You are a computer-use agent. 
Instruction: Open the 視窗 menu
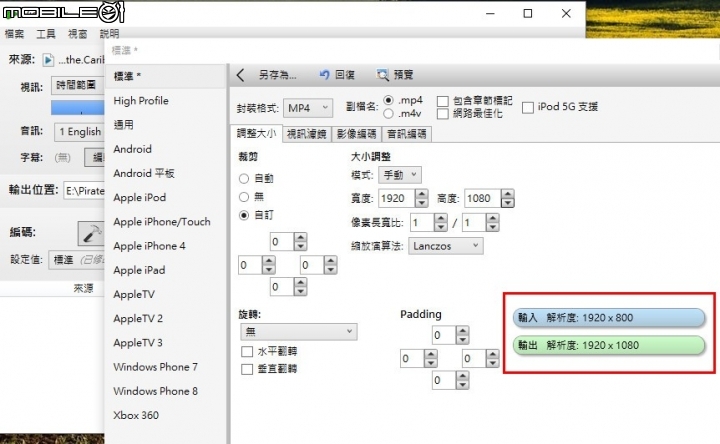(x=78, y=34)
